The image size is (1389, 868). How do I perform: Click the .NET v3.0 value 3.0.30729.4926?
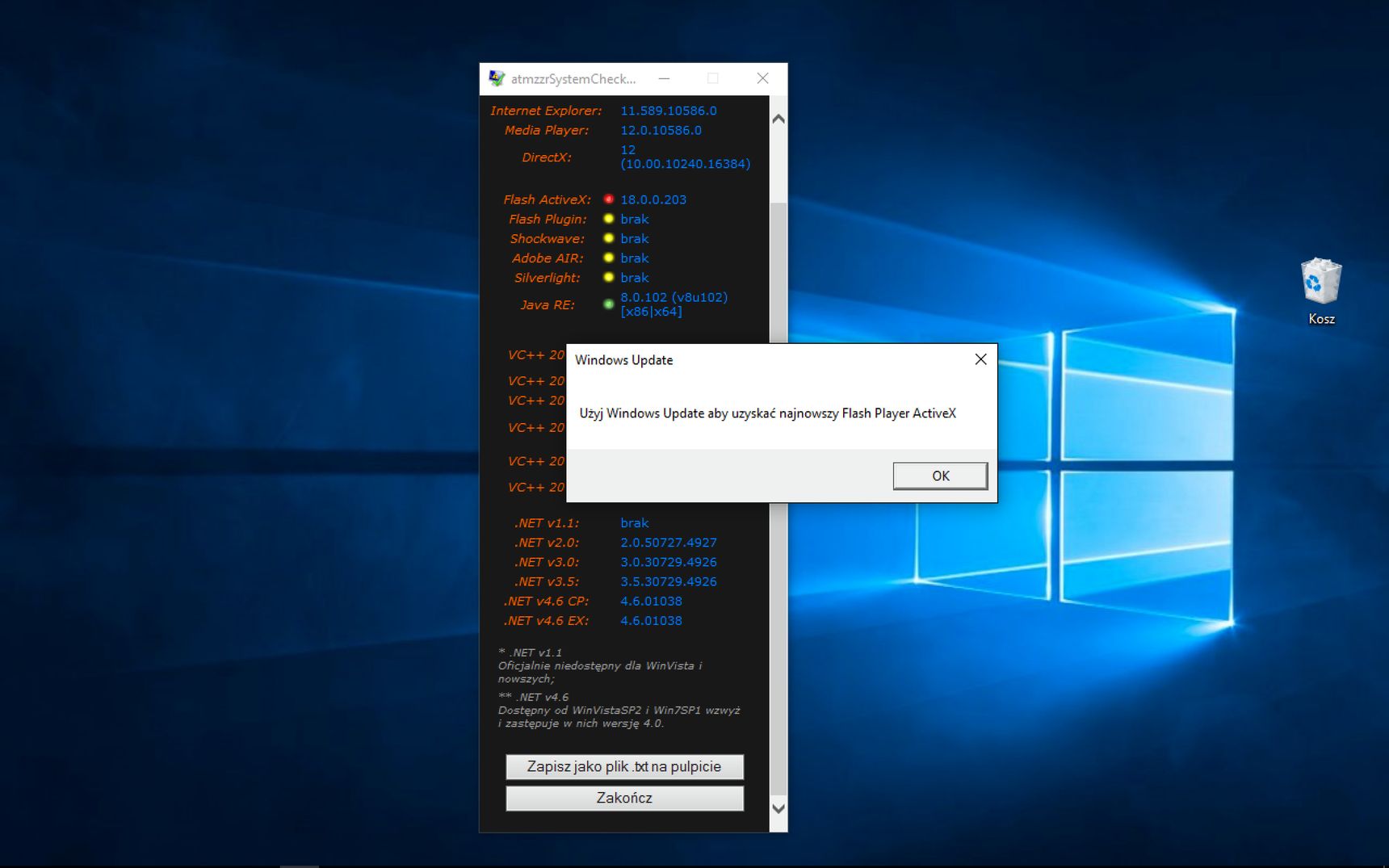point(669,562)
